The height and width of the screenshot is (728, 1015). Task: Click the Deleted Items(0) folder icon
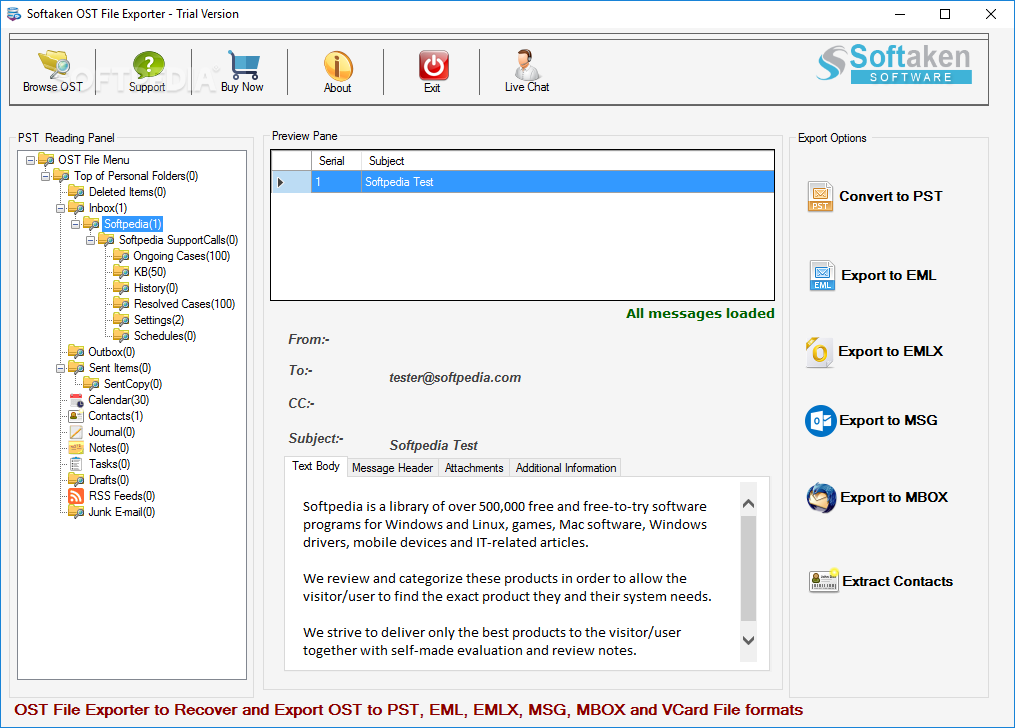tap(76, 192)
